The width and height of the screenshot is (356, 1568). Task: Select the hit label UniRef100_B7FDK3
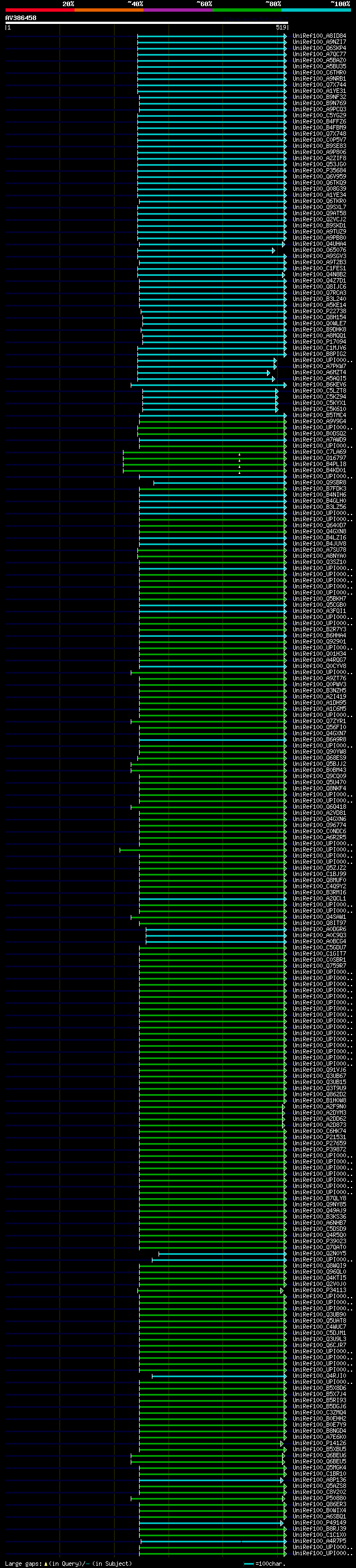point(319,489)
